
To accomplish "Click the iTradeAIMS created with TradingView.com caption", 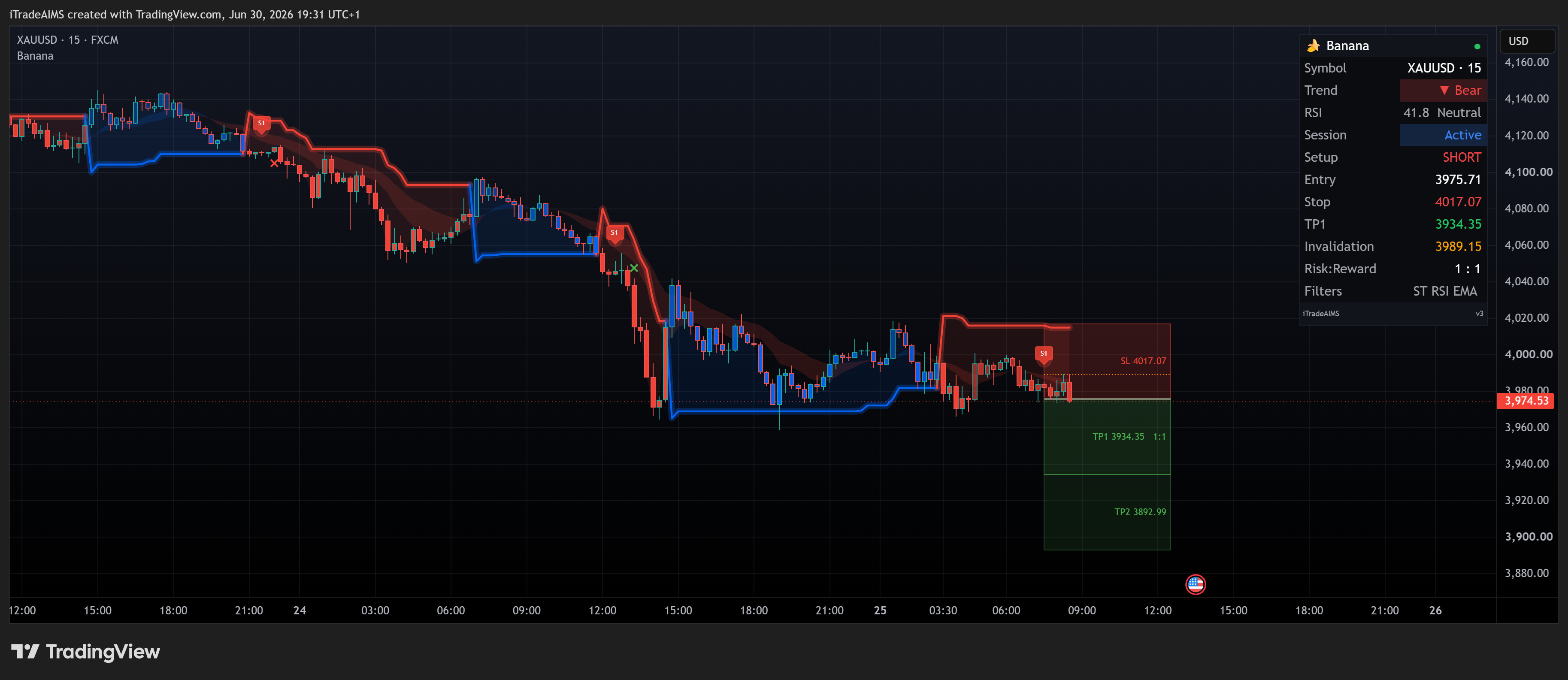I will point(185,15).
